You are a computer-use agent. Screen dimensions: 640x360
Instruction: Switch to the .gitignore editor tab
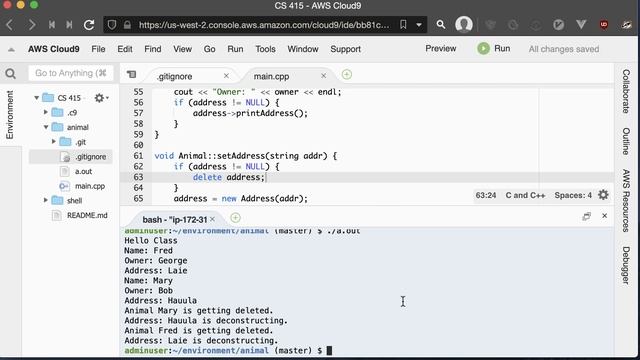[x=175, y=76]
